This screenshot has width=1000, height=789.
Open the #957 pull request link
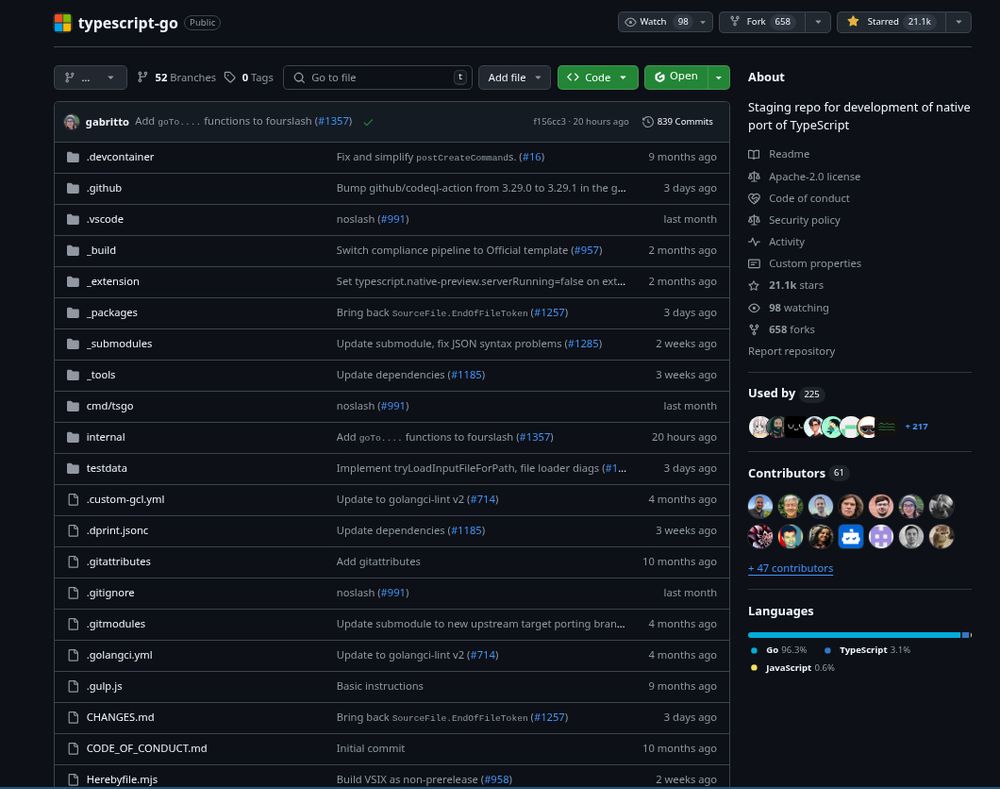coord(587,251)
